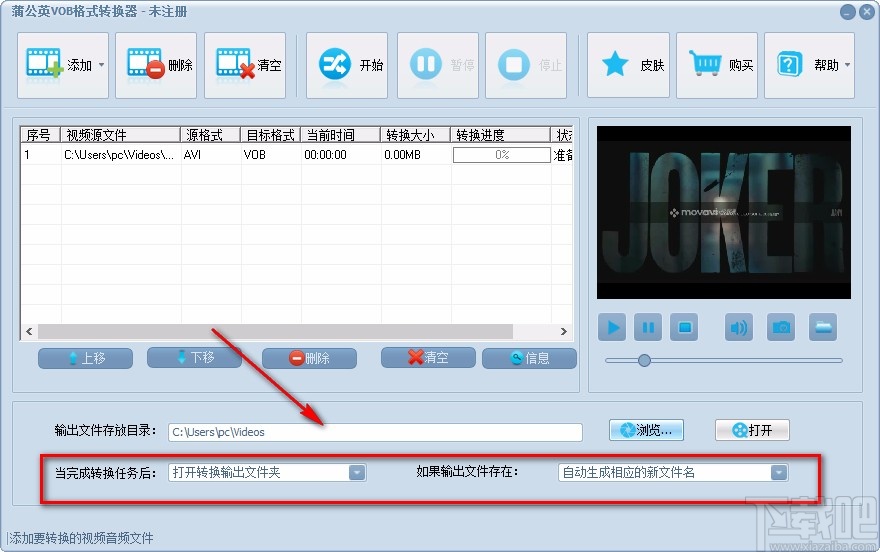880x552 pixels.
Task: Click the 转换大小 column header
Action: 416,135
